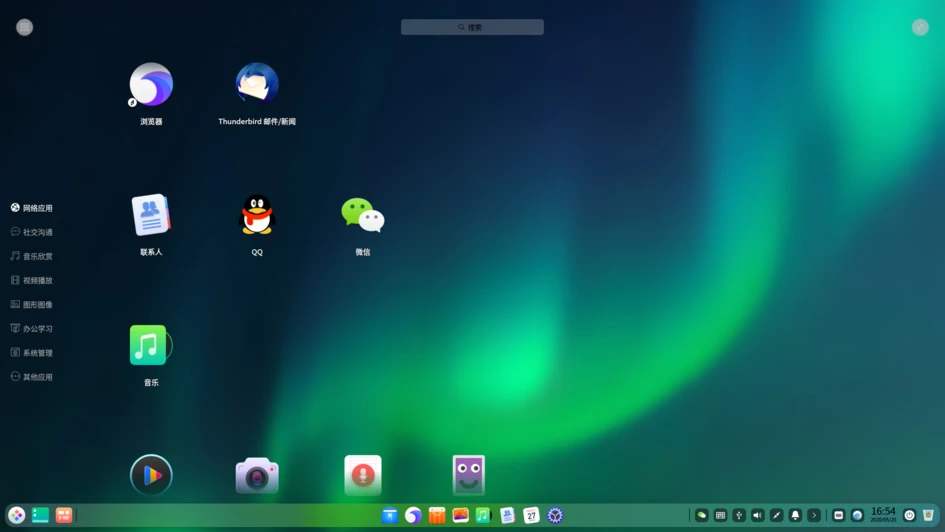
Task: Click the blue globe tray icon beside clock
Action: (x=856, y=516)
